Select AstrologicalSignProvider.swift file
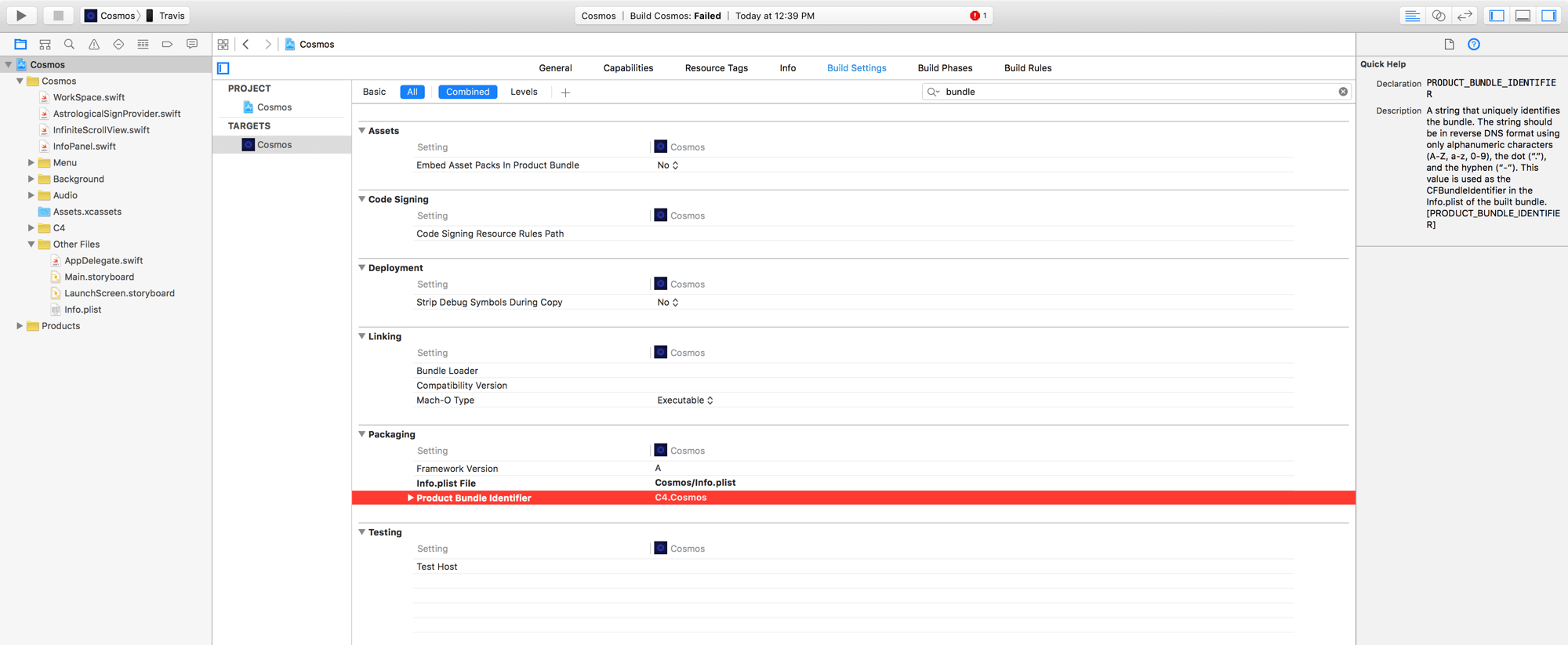 coord(117,114)
